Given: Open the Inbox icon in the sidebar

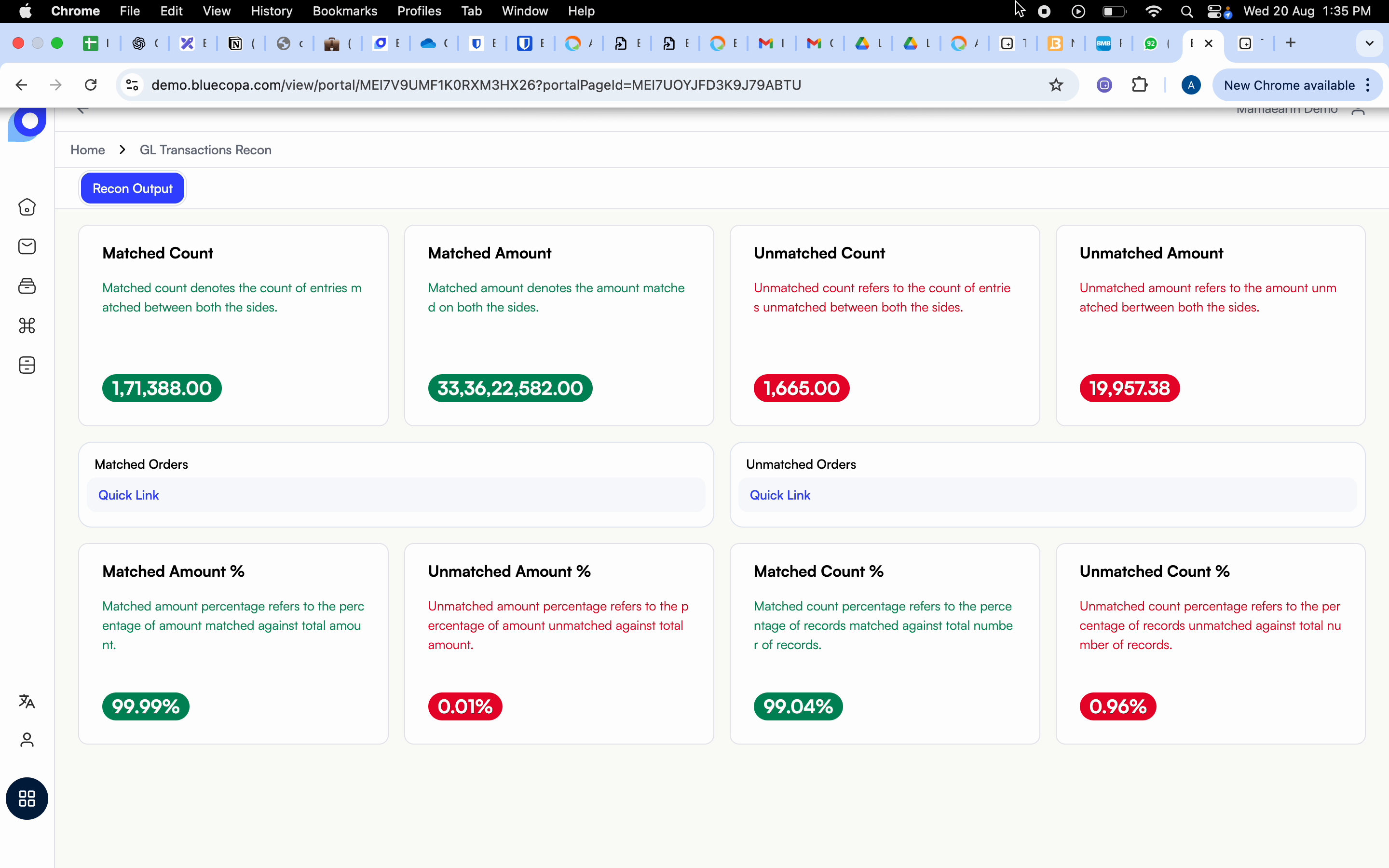Looking at the screenshot, I should tap(27, 246).
